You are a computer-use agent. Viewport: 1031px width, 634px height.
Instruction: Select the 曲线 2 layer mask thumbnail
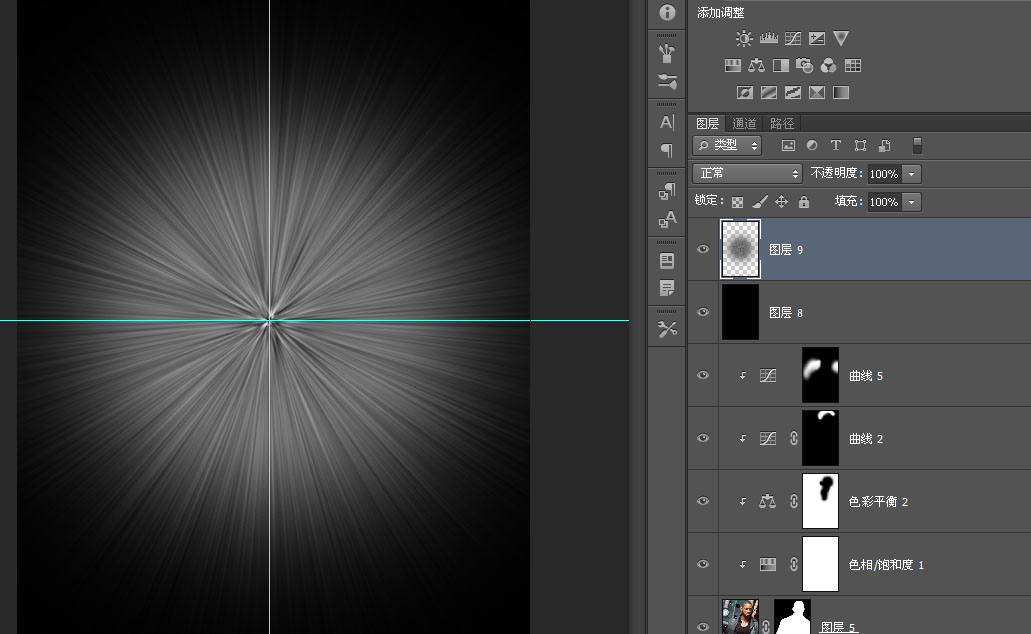(x=821, y=438)
